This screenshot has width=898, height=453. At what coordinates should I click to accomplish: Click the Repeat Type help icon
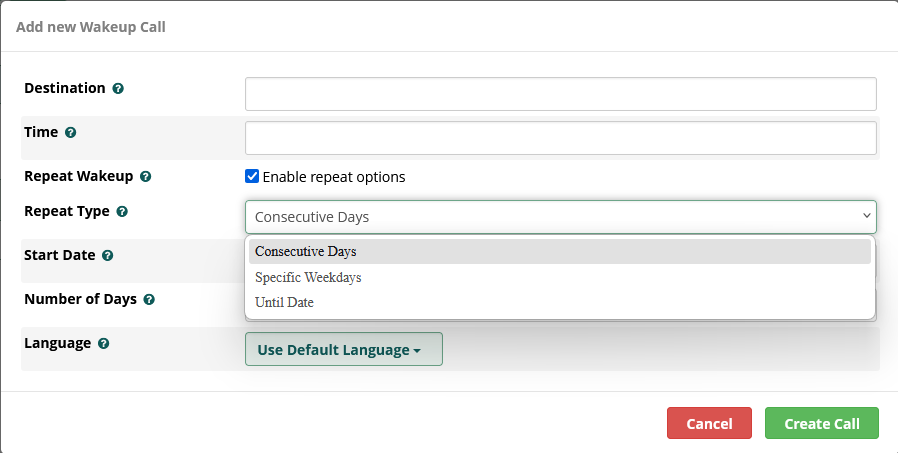[x=122, y=212]
